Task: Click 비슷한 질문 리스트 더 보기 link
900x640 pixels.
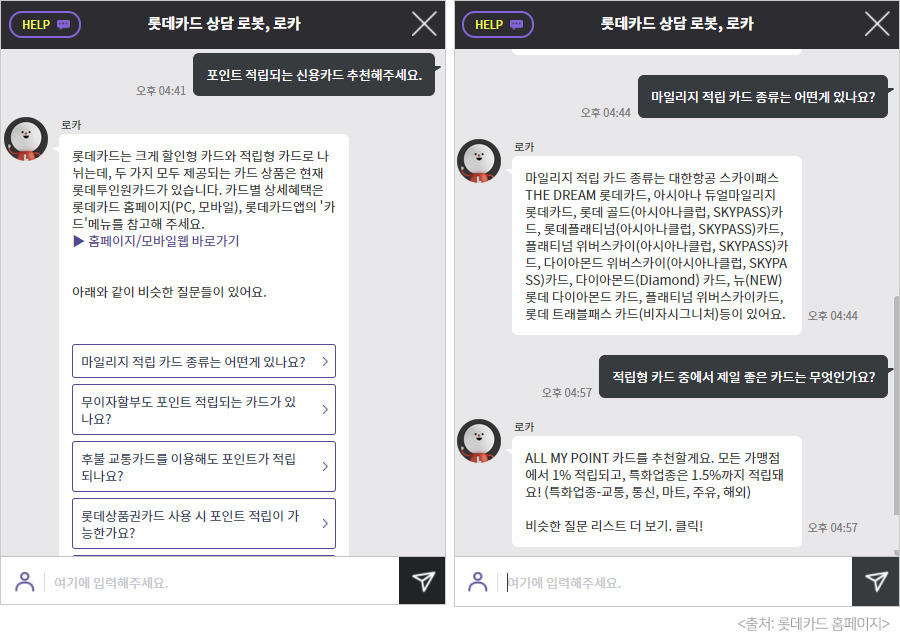Action: (614, 526)
